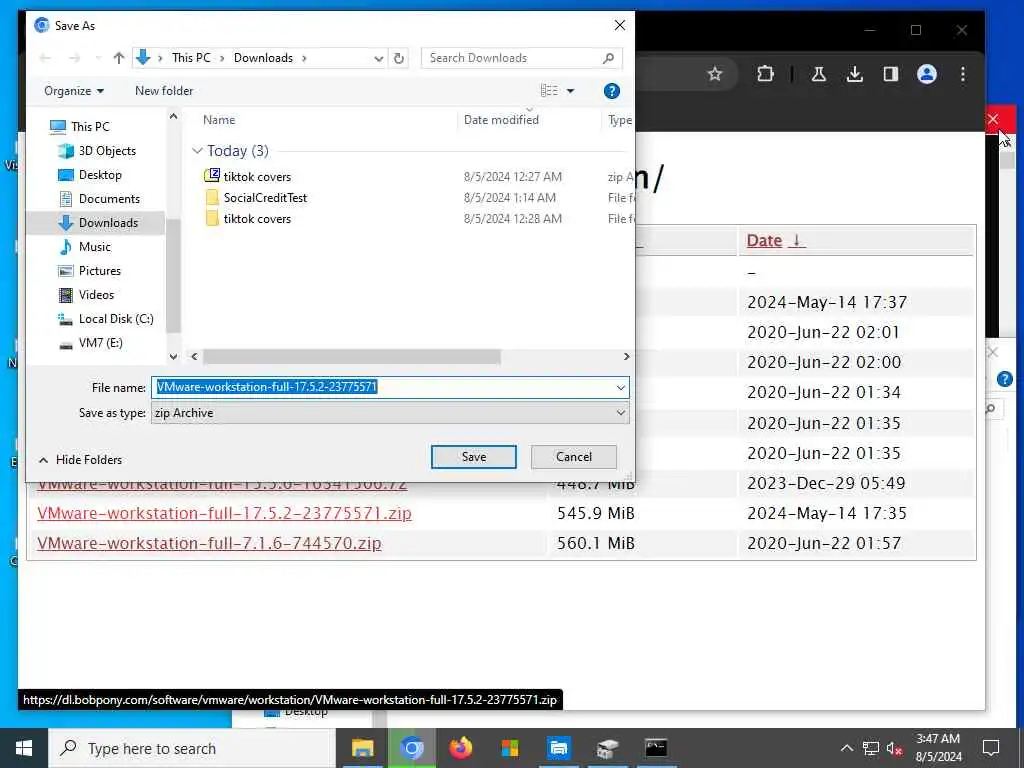Select VM7 (E:) drive
Viewport: 1024px width, 768px height.
tap(100, 343)
